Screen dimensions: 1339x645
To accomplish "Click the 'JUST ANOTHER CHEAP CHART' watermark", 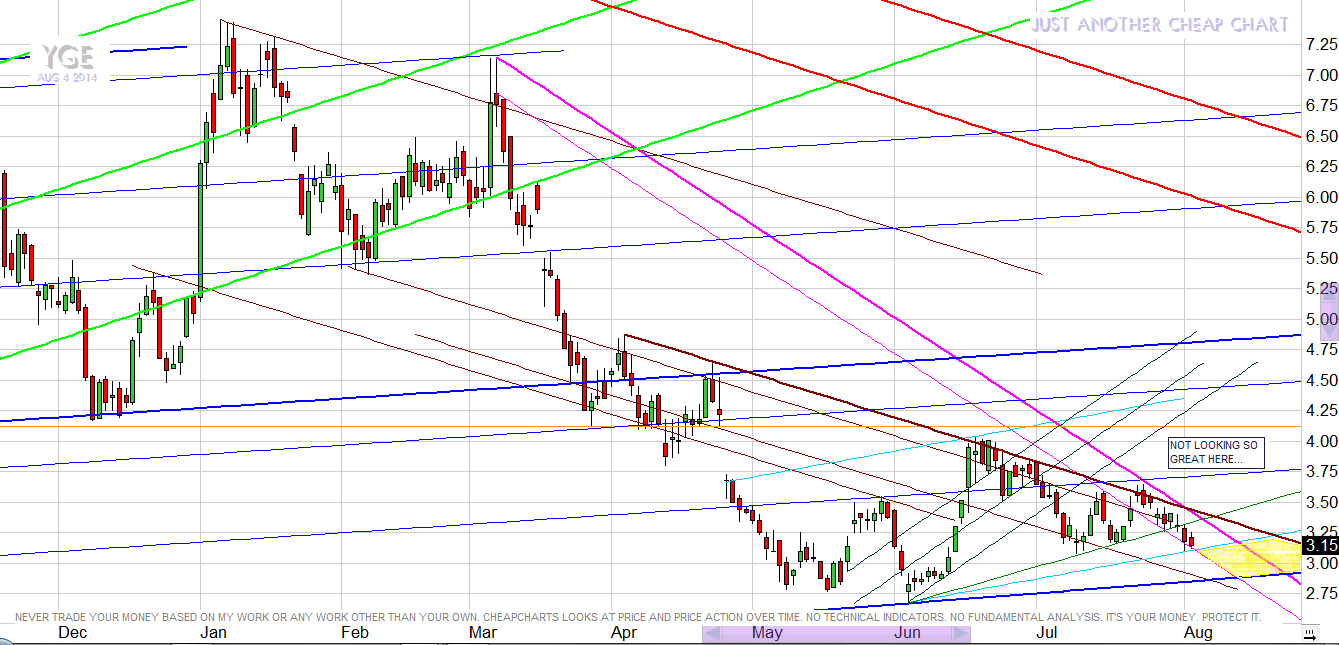I will tap(1159, 25).
